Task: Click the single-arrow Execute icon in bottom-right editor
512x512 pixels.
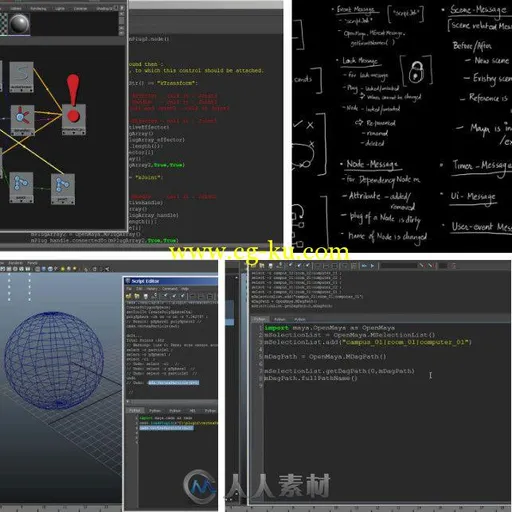Action: (x=372, y=266)
